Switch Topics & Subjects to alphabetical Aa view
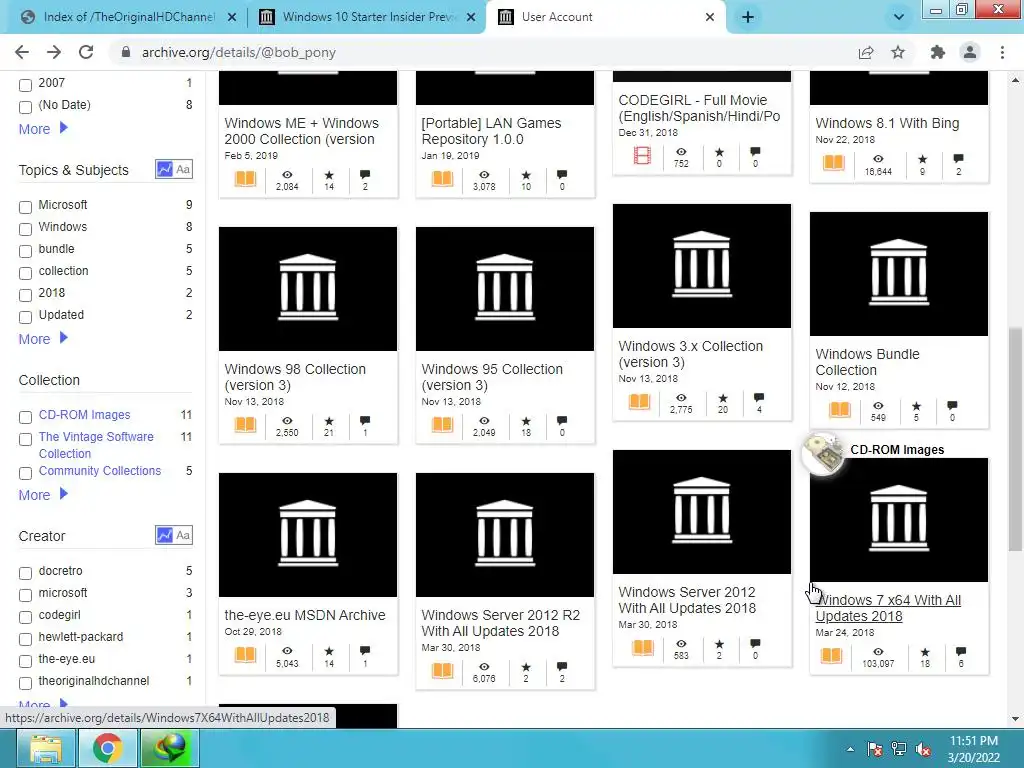Screen dimensions: 1024x768 click(183, 170)
